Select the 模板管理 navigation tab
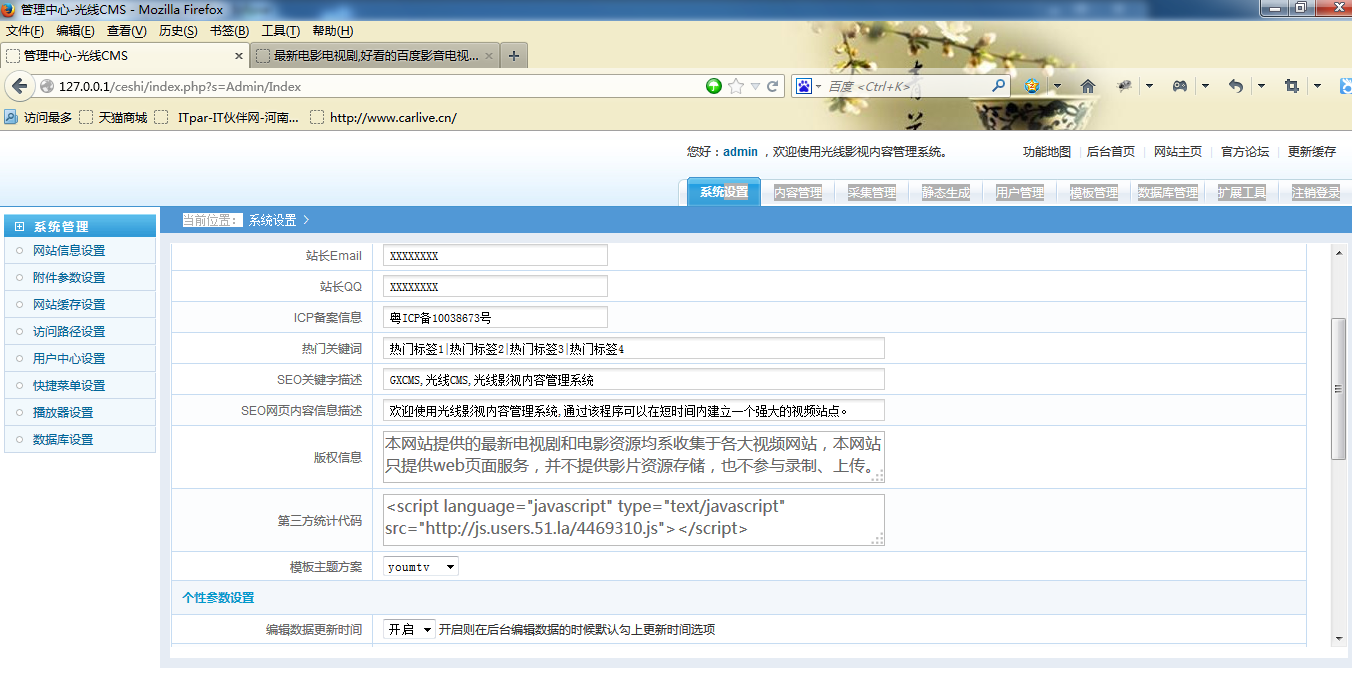This screenshot has width=1352, height=679. tap(1094, 193)
